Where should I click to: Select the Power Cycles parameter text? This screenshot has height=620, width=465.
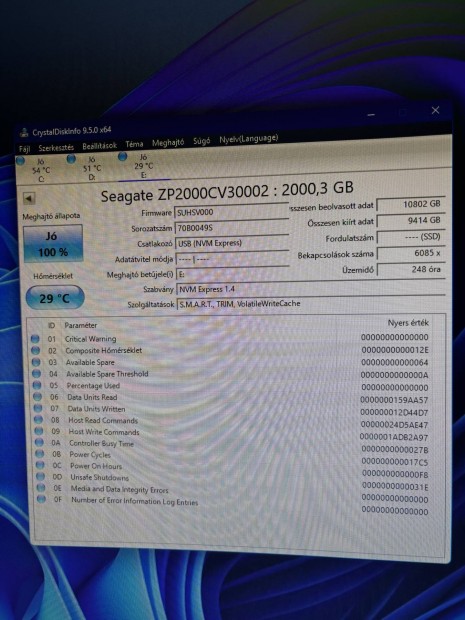tap(90, 455)
